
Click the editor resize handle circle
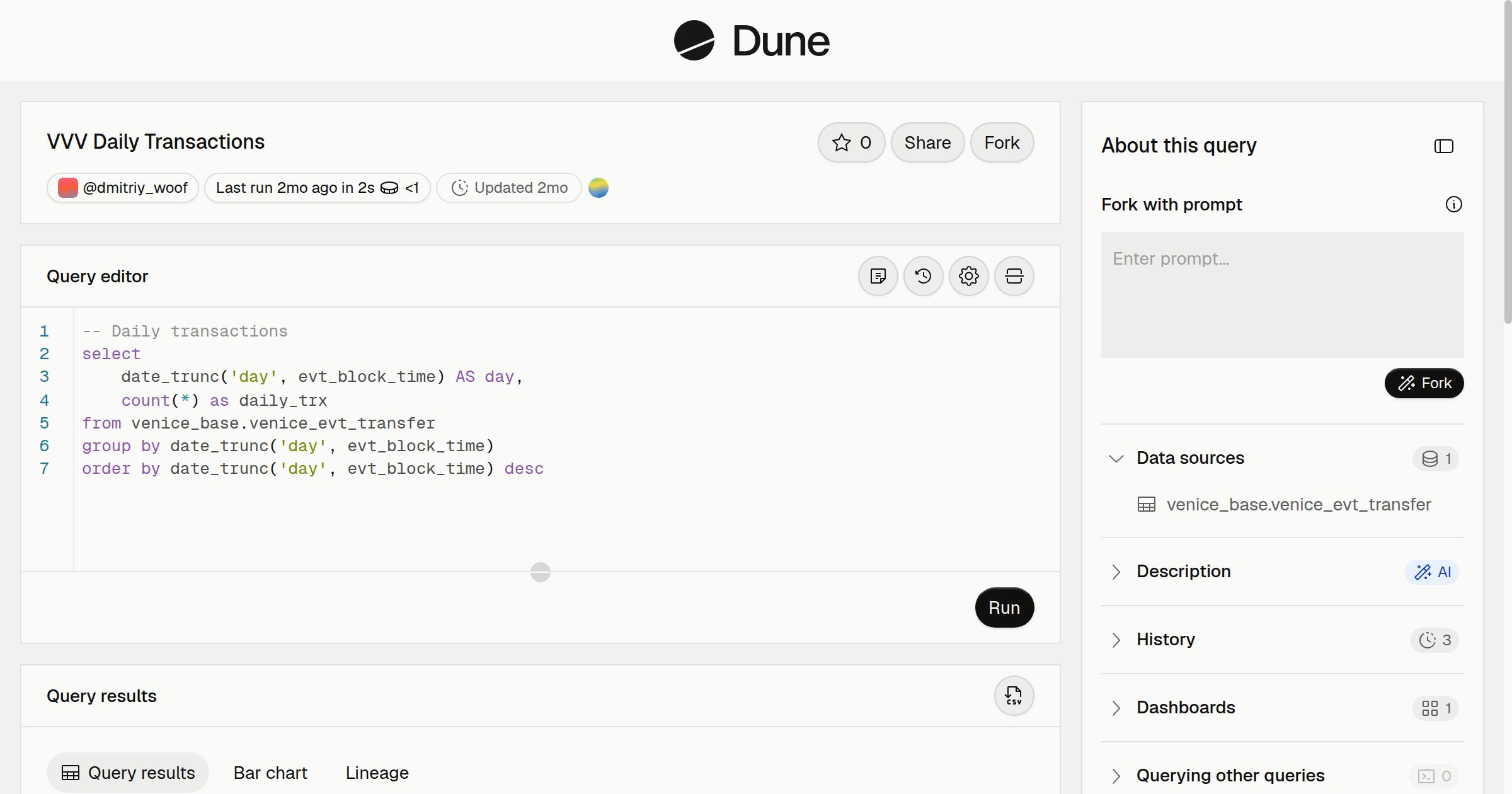(x=540, y=572)
